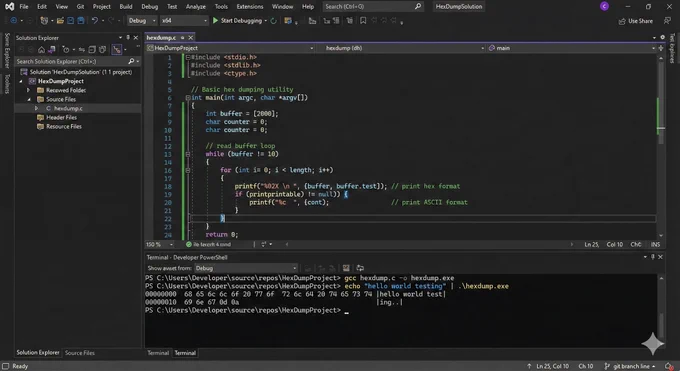The image size is (680, 371).
Task: Click the Save All icon in the toolbar
Action: pyautogui.click(x=81, y=20)
